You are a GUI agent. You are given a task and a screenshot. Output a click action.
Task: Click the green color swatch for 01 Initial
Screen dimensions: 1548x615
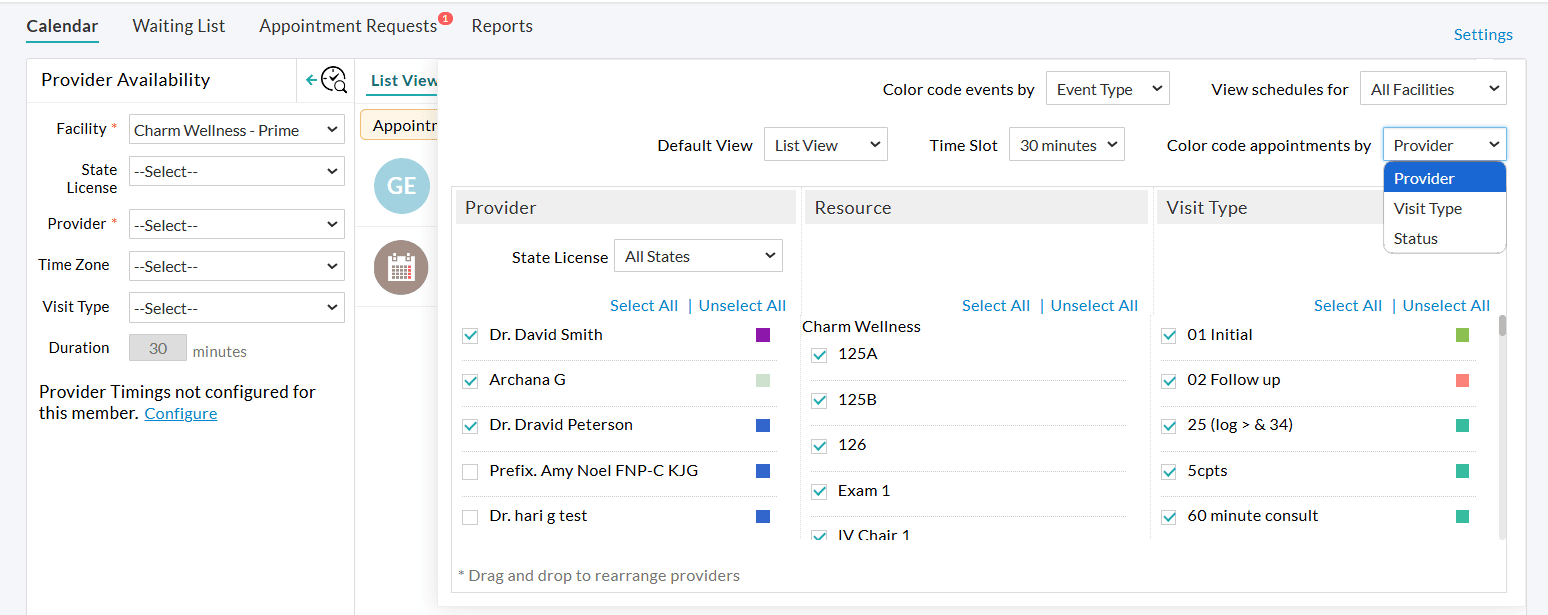point(1462,335)
